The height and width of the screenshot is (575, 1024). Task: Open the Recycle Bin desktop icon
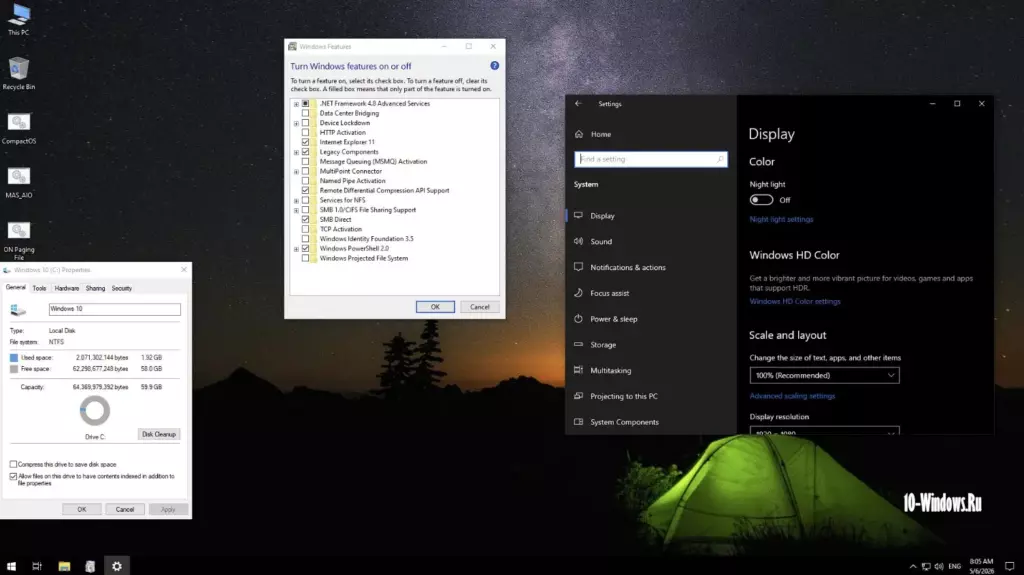[18, 73]
